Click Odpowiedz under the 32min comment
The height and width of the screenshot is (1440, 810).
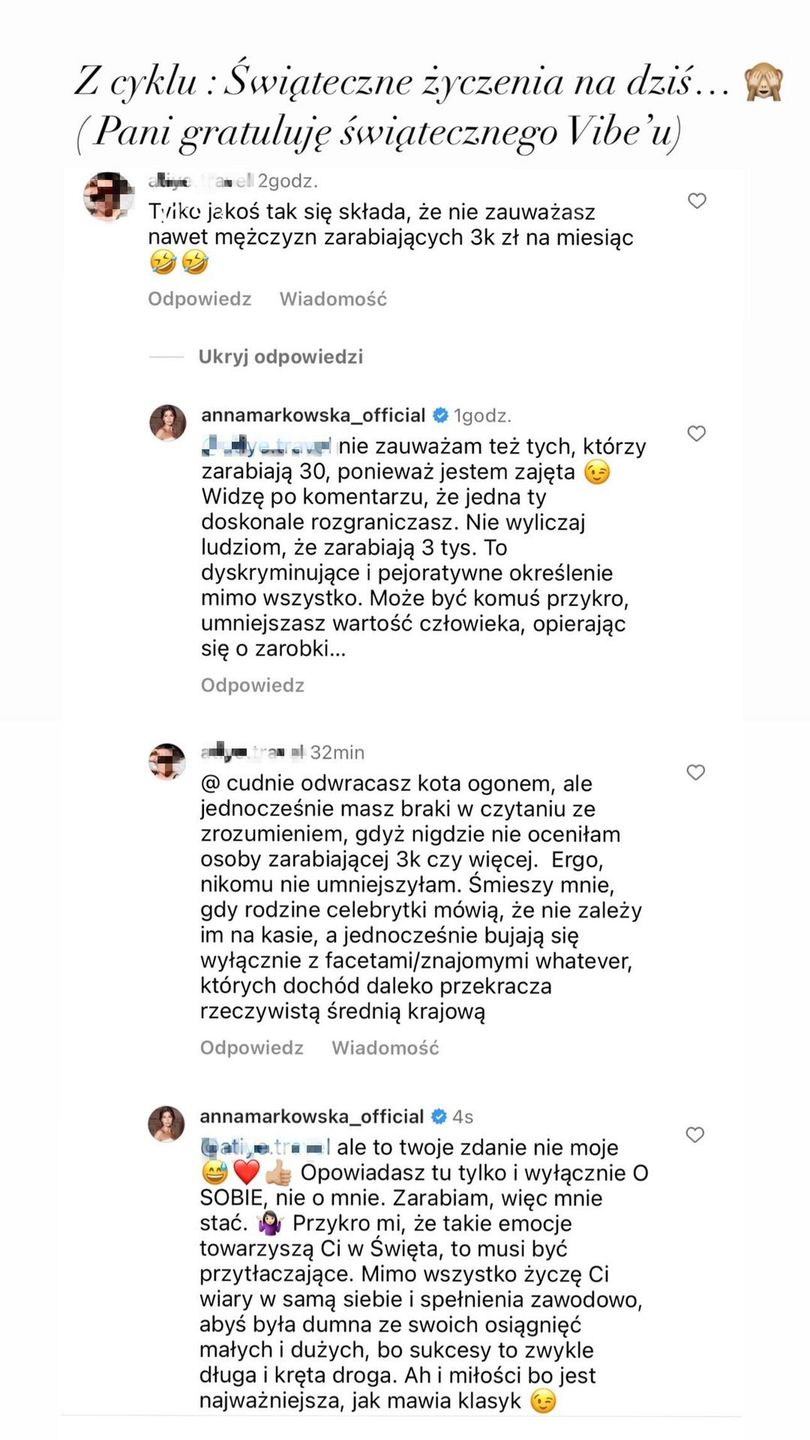tap(252, 1048)
